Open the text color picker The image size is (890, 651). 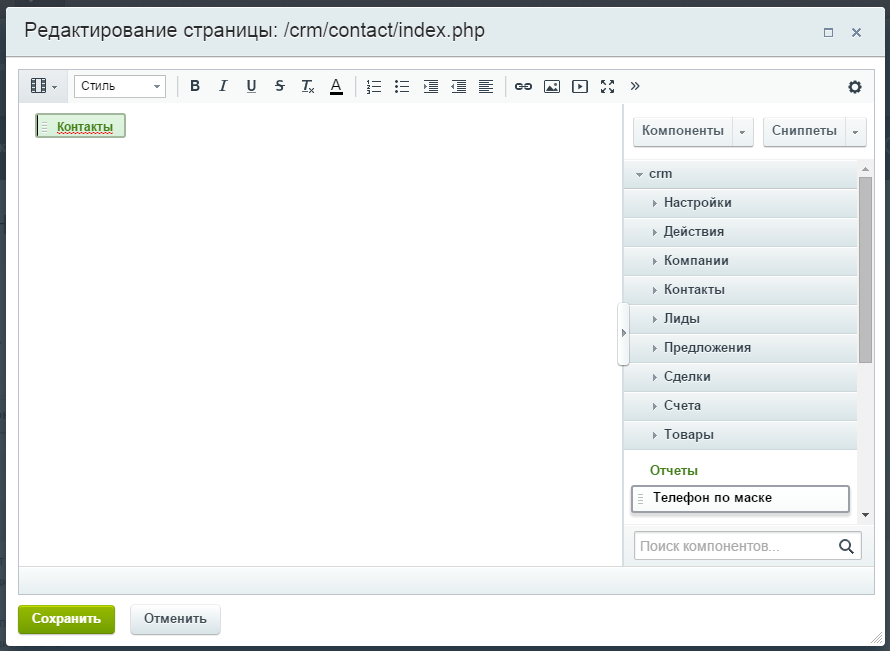(x=336, y=87)
